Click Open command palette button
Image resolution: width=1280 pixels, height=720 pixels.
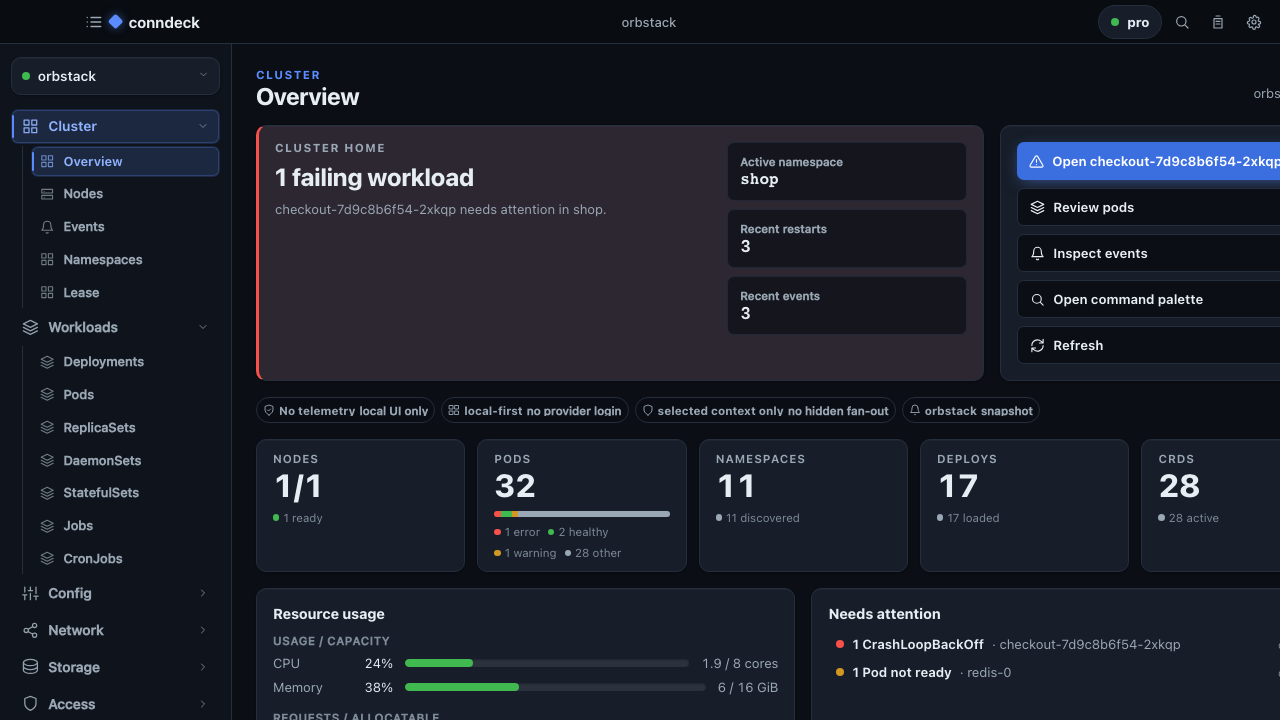click(x=1148, y=299)
